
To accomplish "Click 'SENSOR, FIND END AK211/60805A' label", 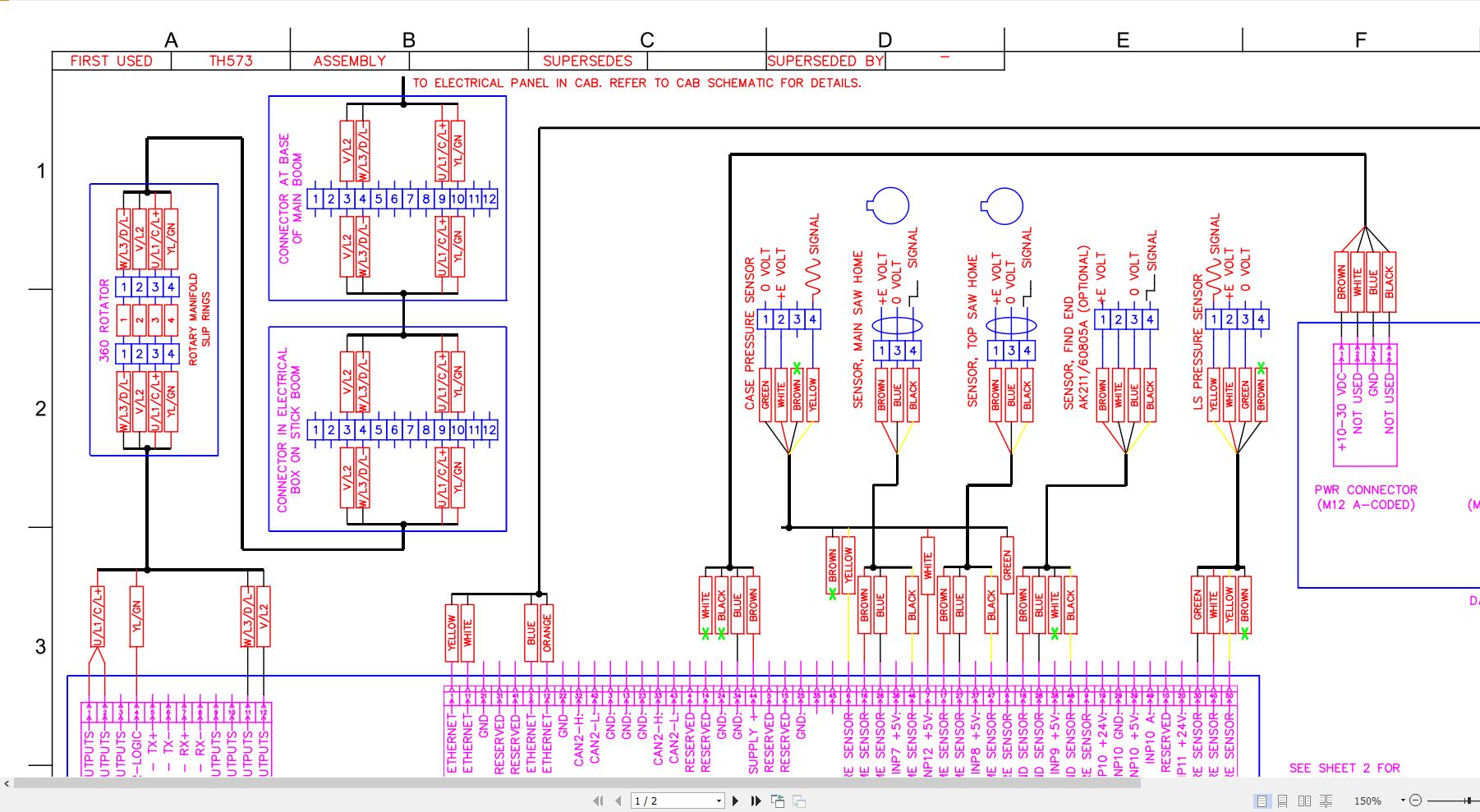I will (1076, 328).
